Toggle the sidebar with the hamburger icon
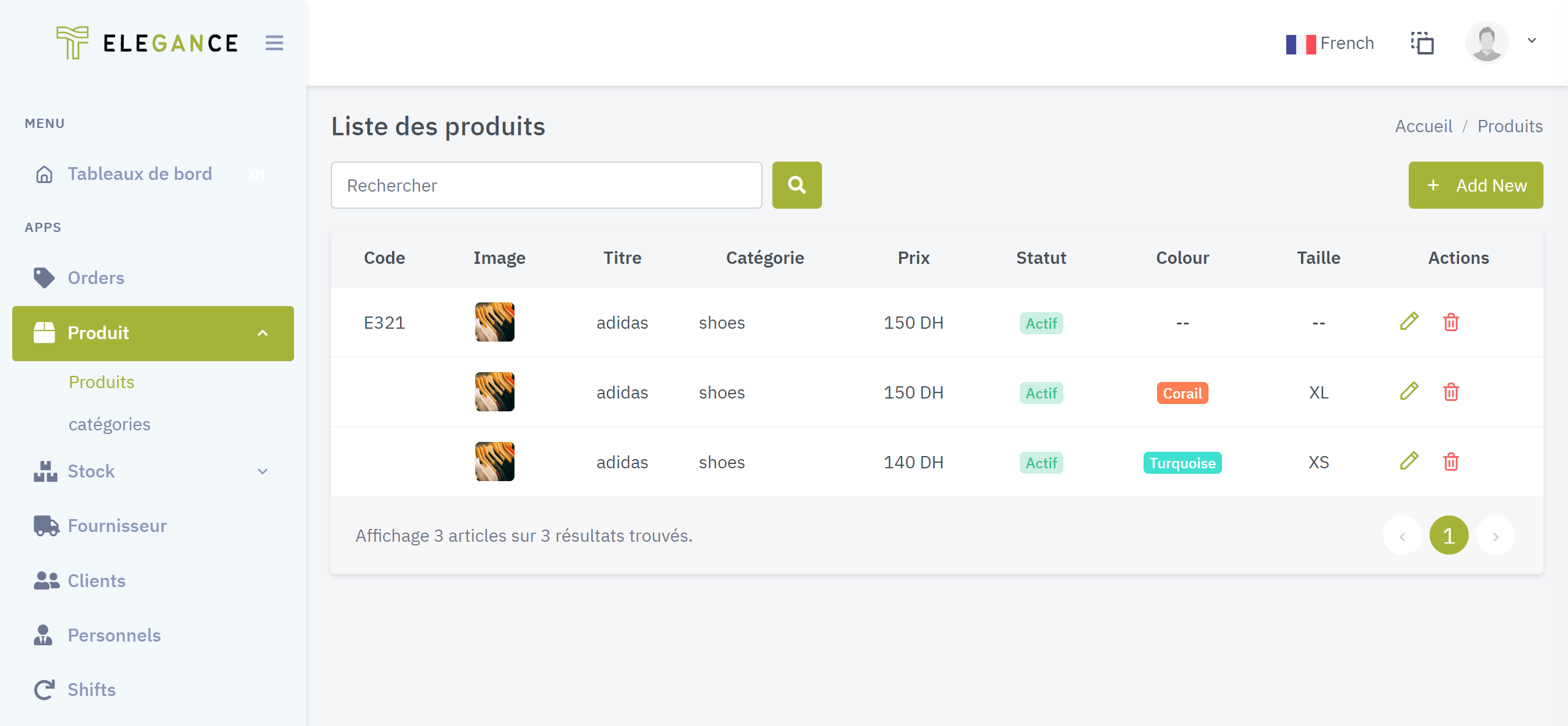This screenshot has height=726, width=1568. click(274, 43)
